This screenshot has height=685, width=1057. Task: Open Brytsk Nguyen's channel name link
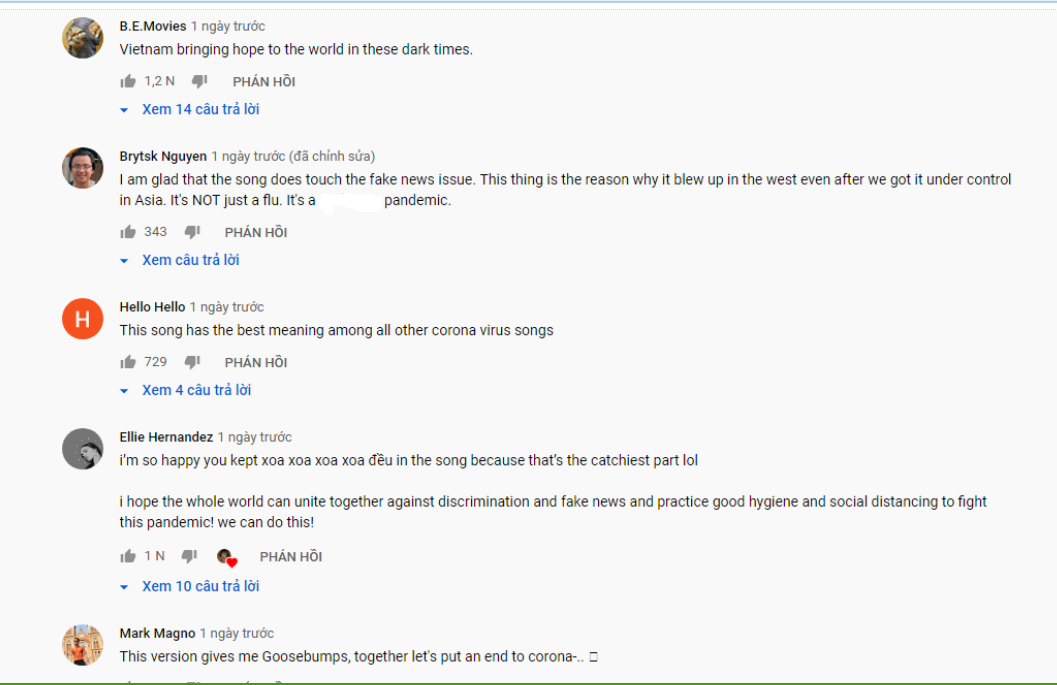point(163,156)
